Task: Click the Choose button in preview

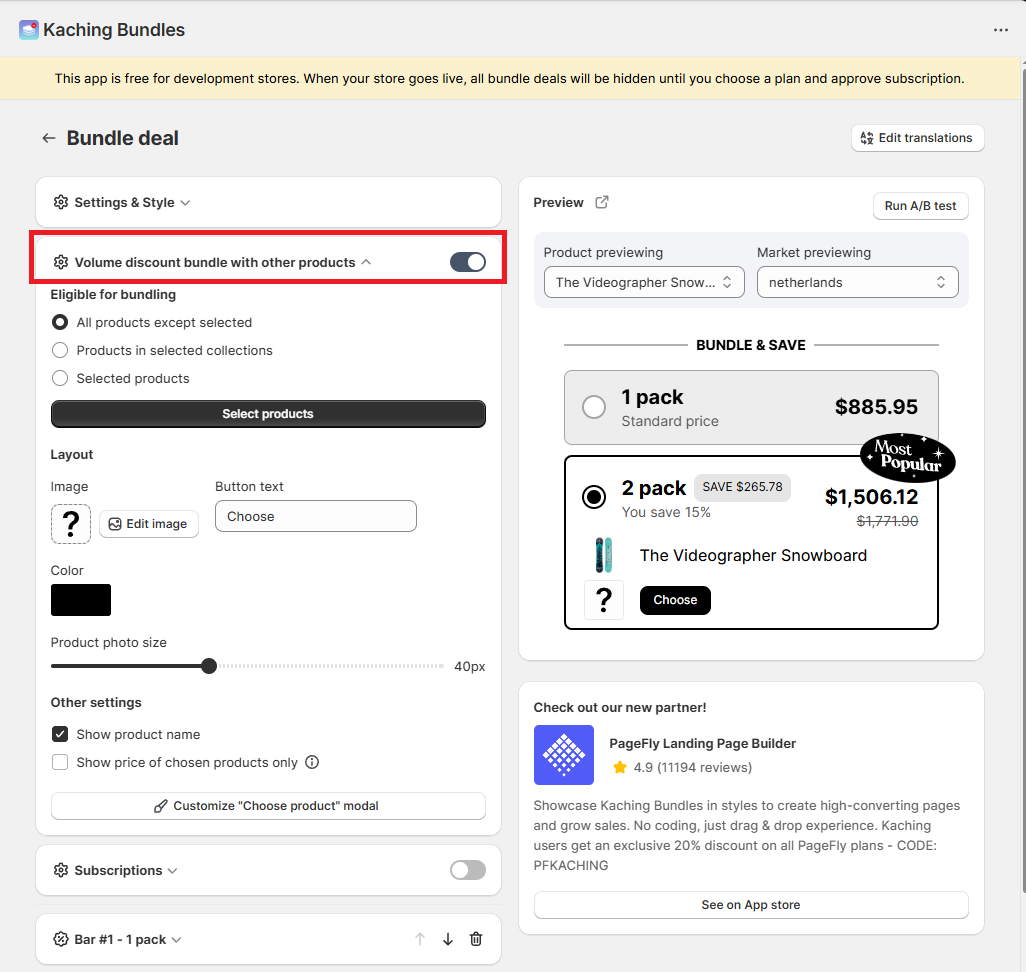Action: click(675, 600)
